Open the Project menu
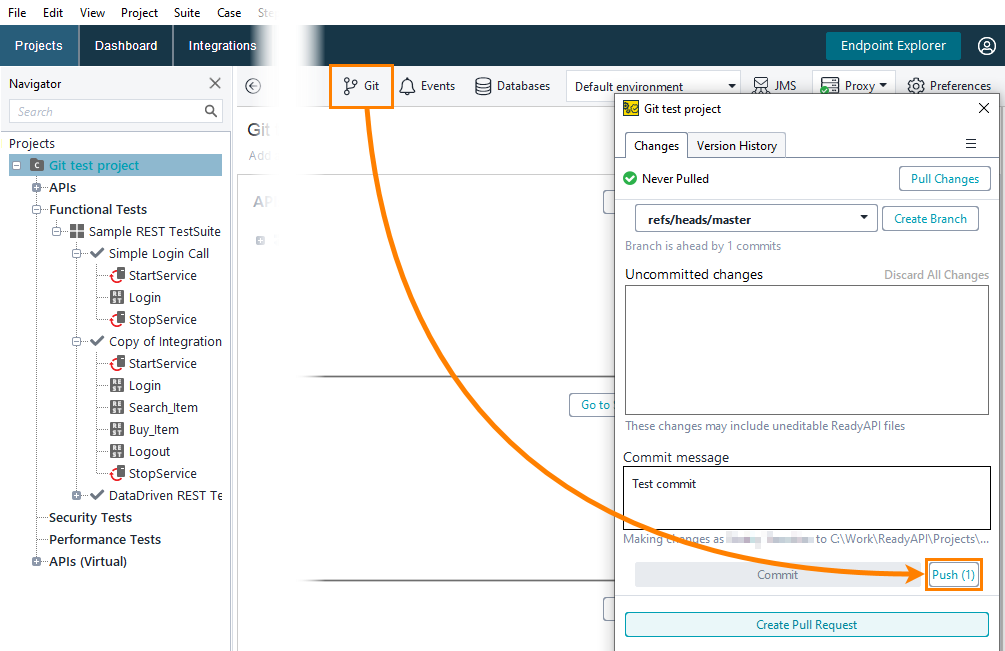The height and width of the screenshot is (651, 1005). point(139,12)
